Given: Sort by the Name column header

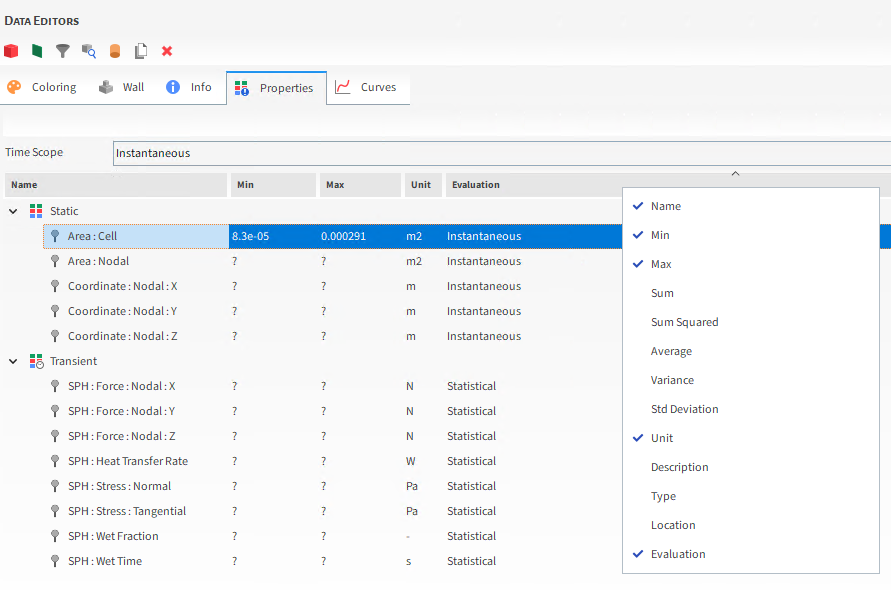Looking at the screenshot, I should coord(116,185).
